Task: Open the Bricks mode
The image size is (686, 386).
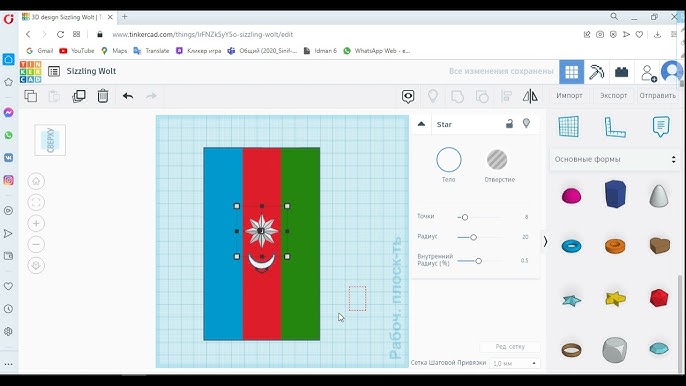Action: (x=621, y=72)
